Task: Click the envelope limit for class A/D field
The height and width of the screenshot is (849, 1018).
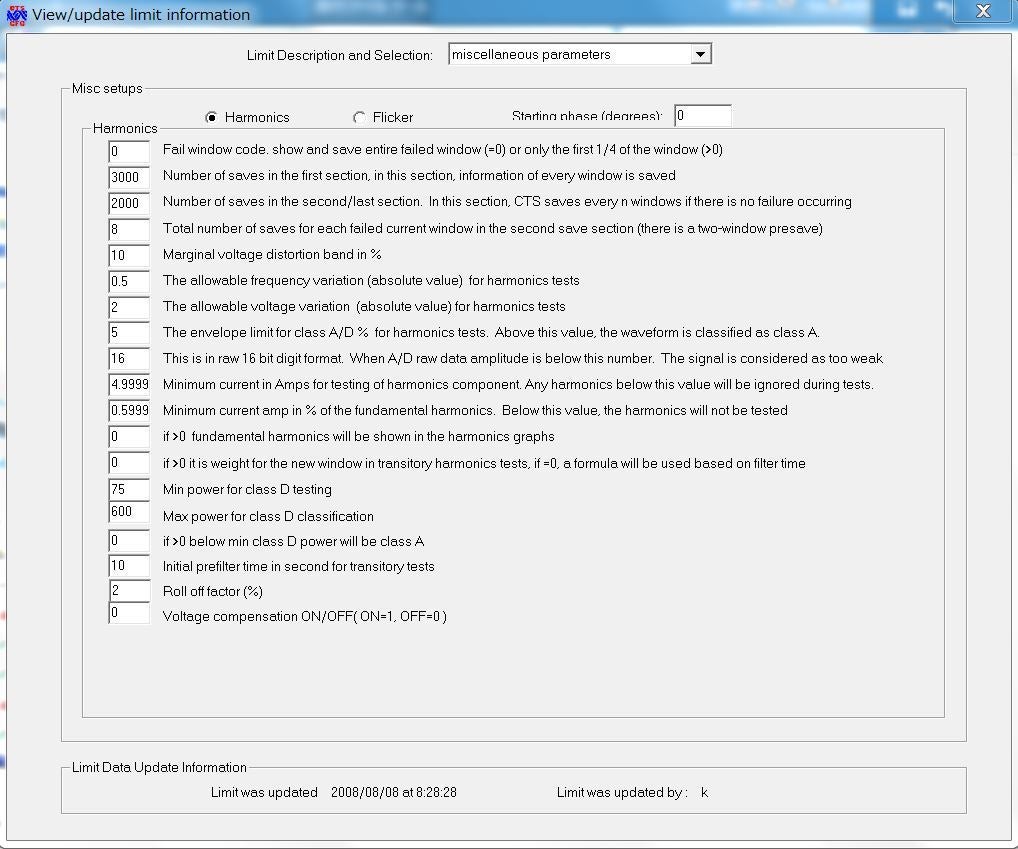Action: [129, 333]
